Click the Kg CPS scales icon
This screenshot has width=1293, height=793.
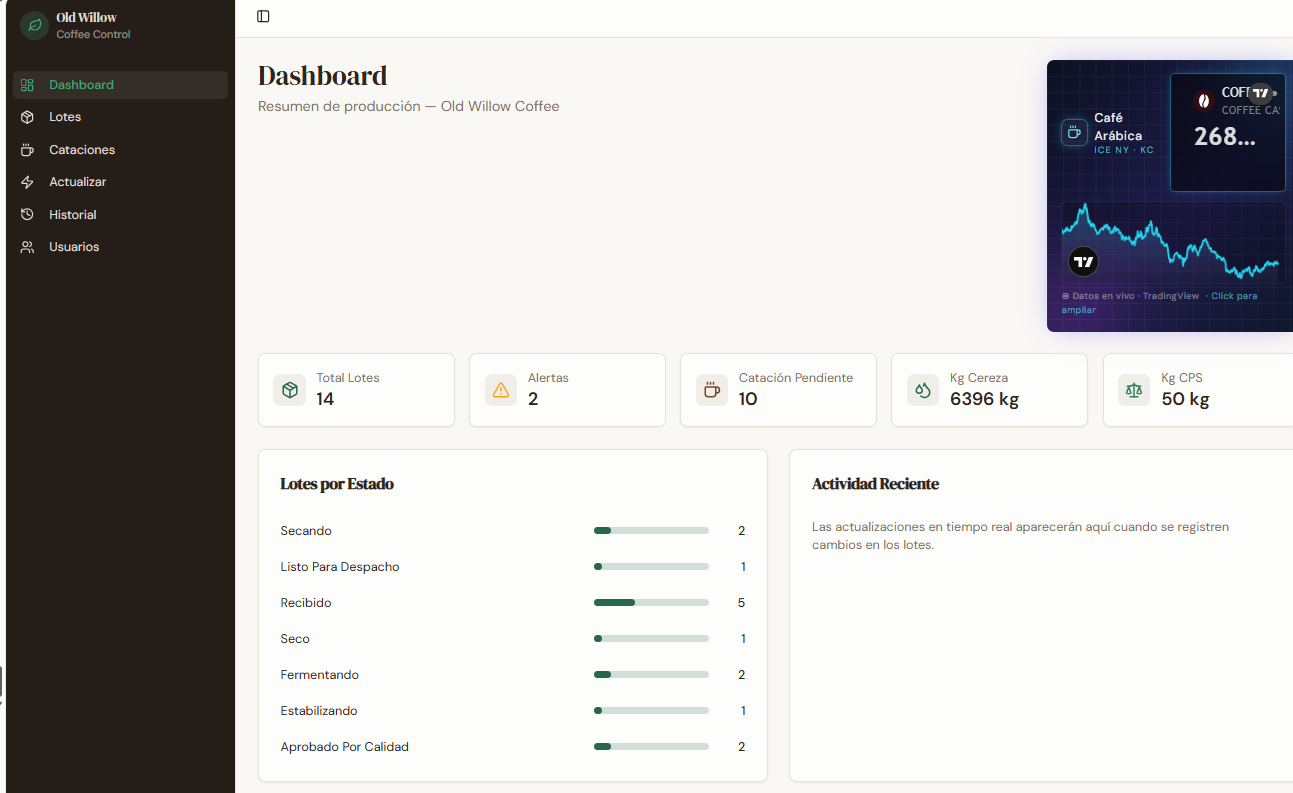click(x=1134, y=390)
